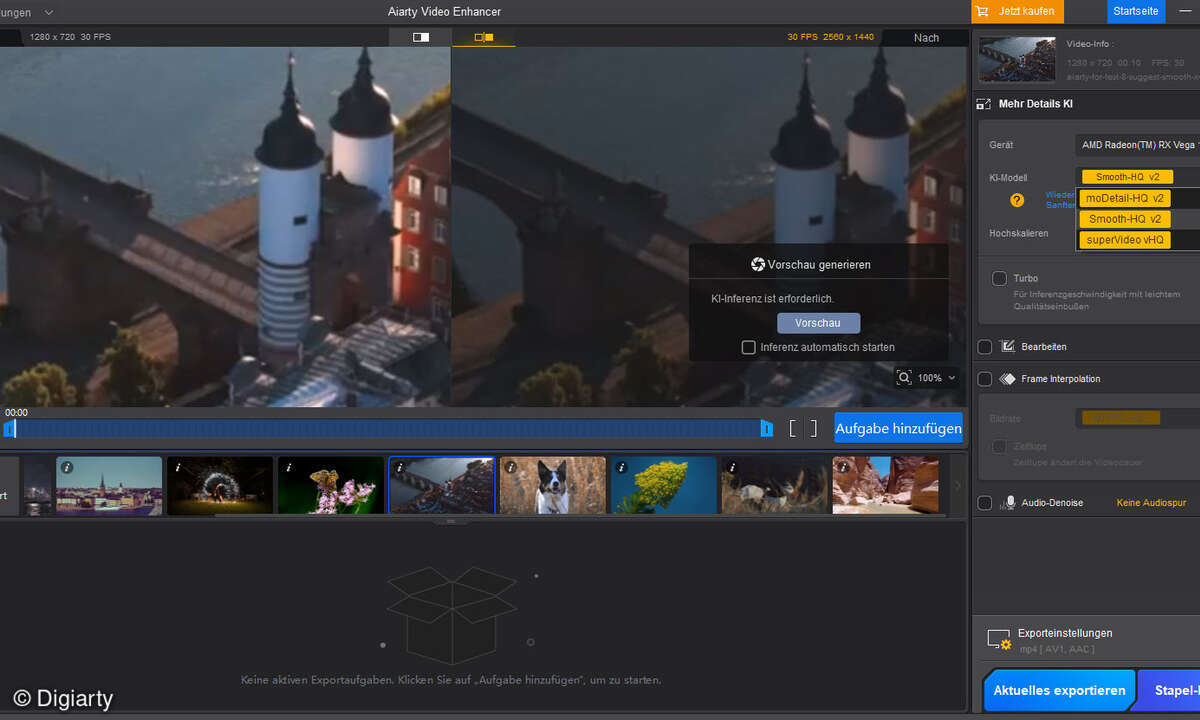Select the yellow flower thumbnail

tap(664, 486)
